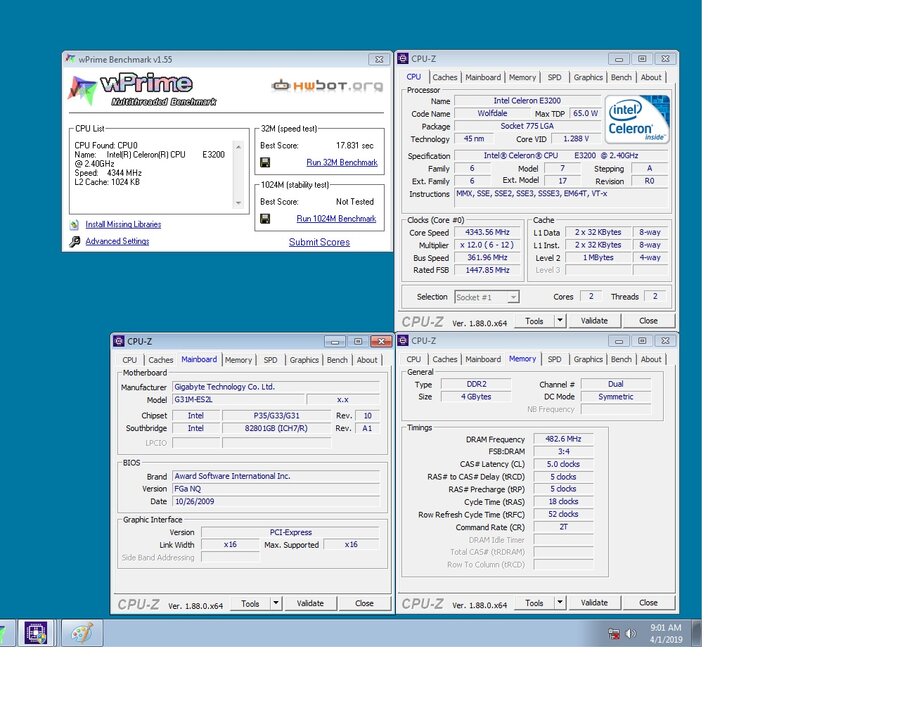The image size is (900, 720).
Task: Switch to Memory tab in the CPU-Z CPU window
Action: [522, 78]
